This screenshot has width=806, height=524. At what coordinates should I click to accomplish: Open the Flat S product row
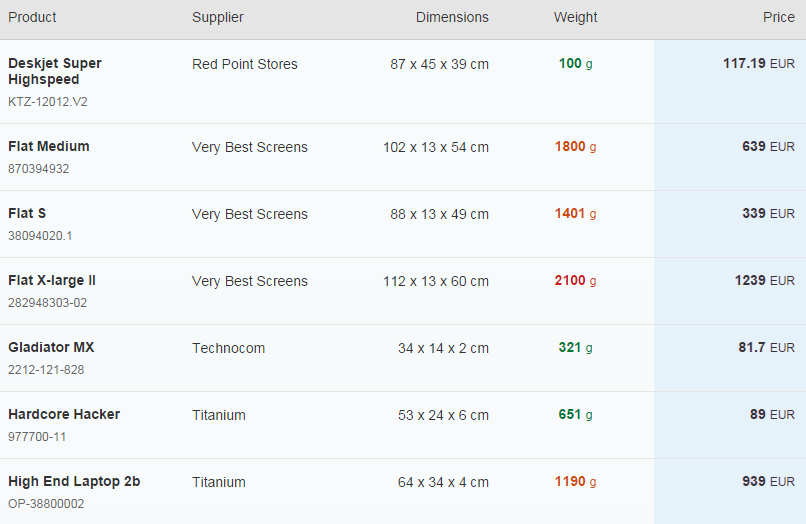[x=403, y=224]
